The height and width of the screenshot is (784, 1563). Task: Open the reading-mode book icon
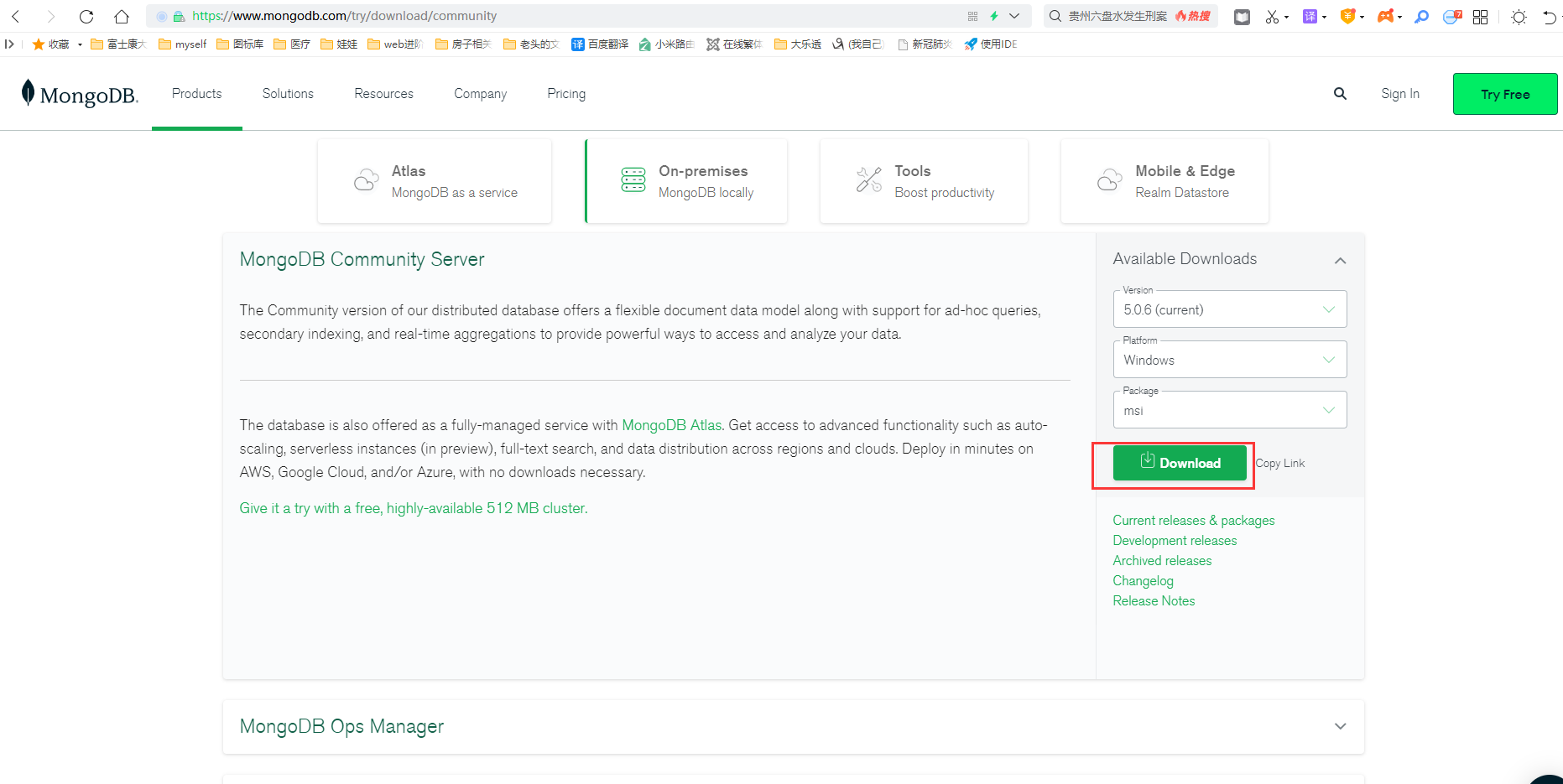point(1242,17)
